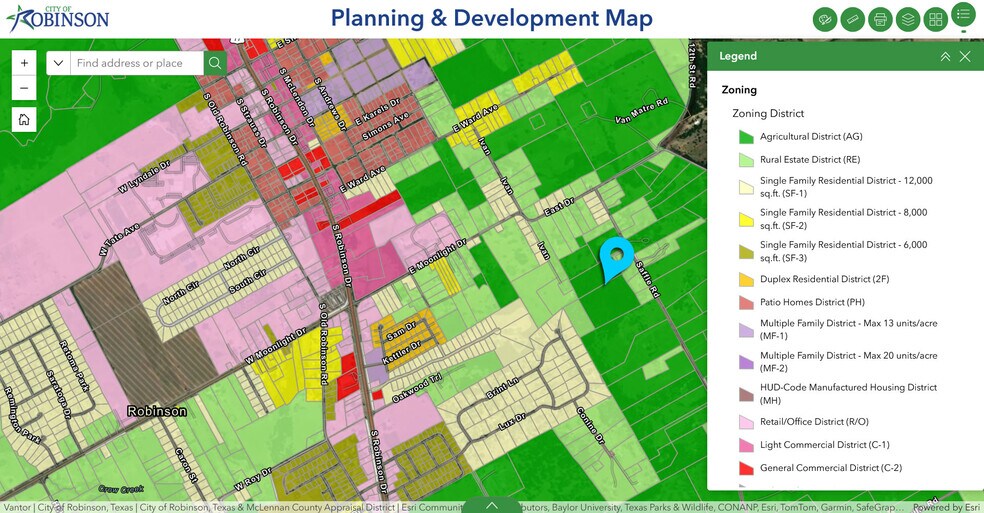984x513 pixels.
Task: Click the green search magnifier button
Action: point(215,63)
